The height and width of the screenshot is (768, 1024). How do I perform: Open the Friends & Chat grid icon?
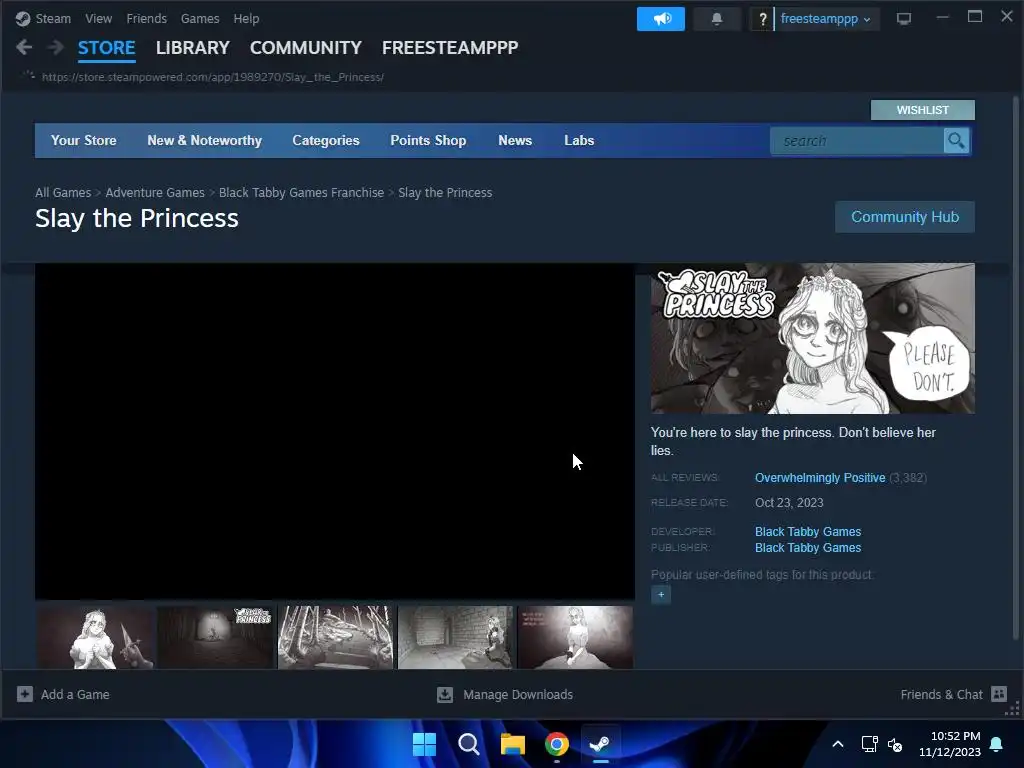coord(999,694)
